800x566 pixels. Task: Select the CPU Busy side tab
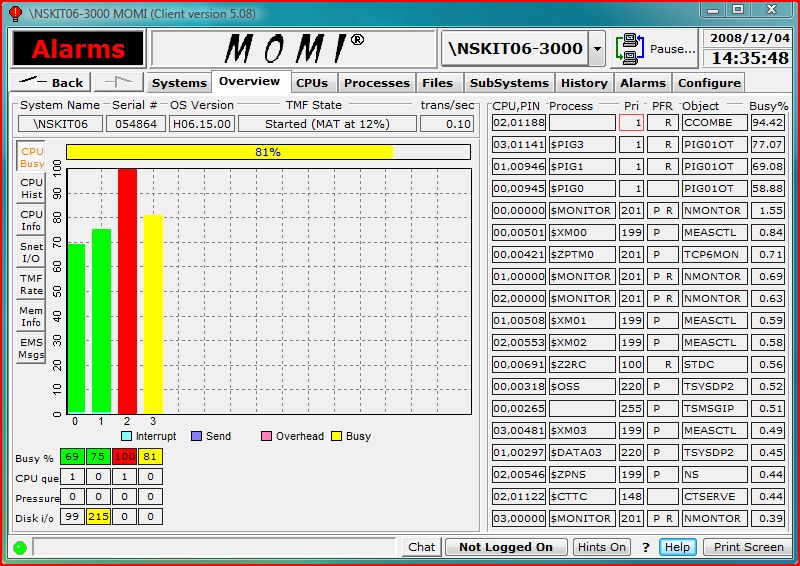coord(31,157)
